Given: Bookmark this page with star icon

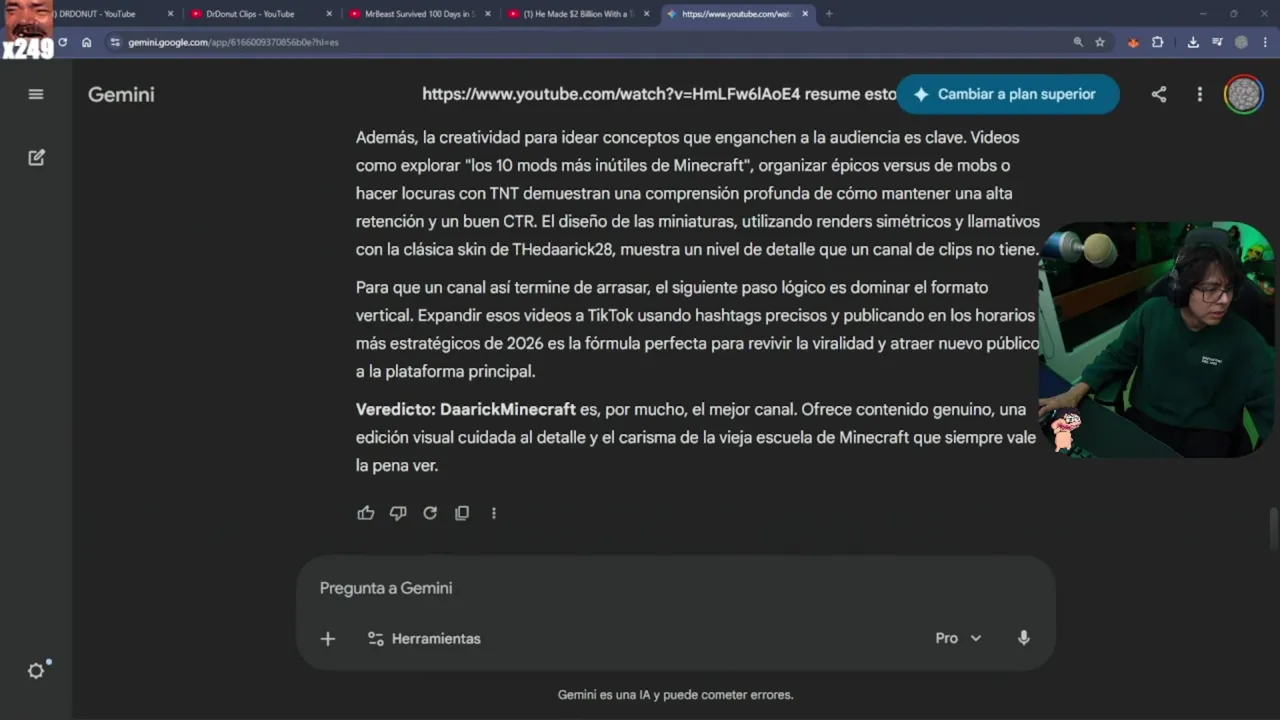Looking at the screenshot, I should pyautogui.click(x=1100, y=42).
